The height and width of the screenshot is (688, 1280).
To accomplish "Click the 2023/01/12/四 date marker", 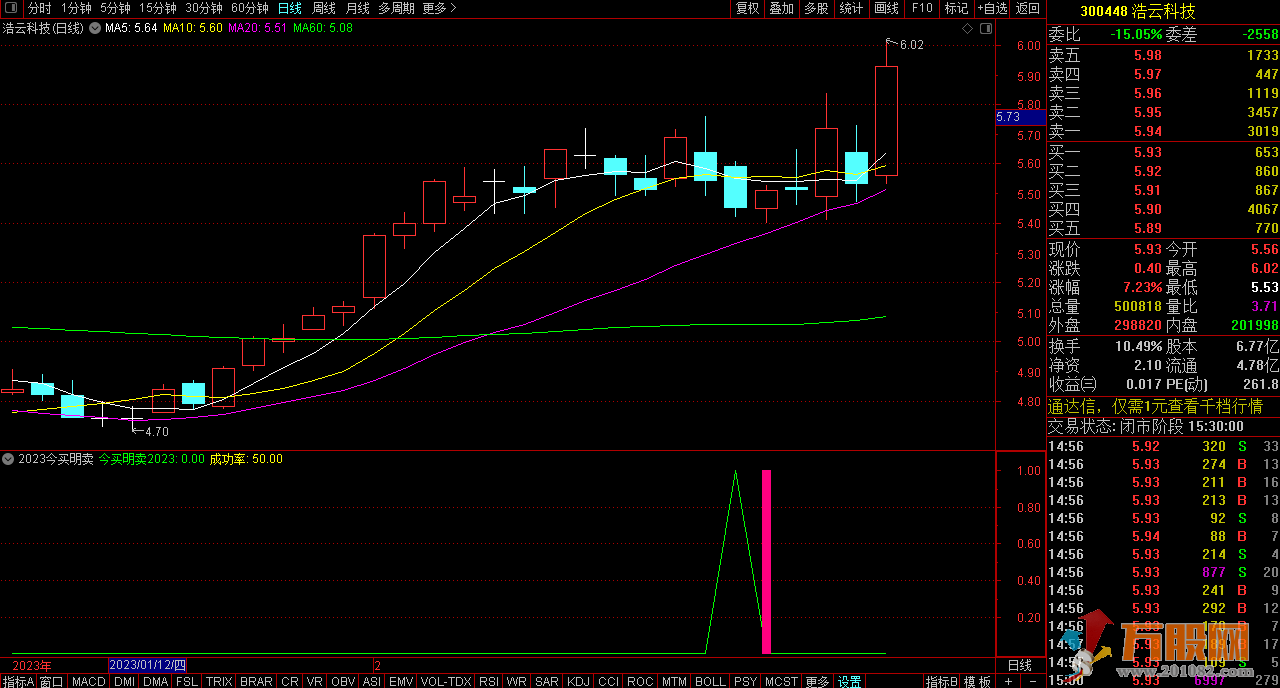I will [147, 665].
